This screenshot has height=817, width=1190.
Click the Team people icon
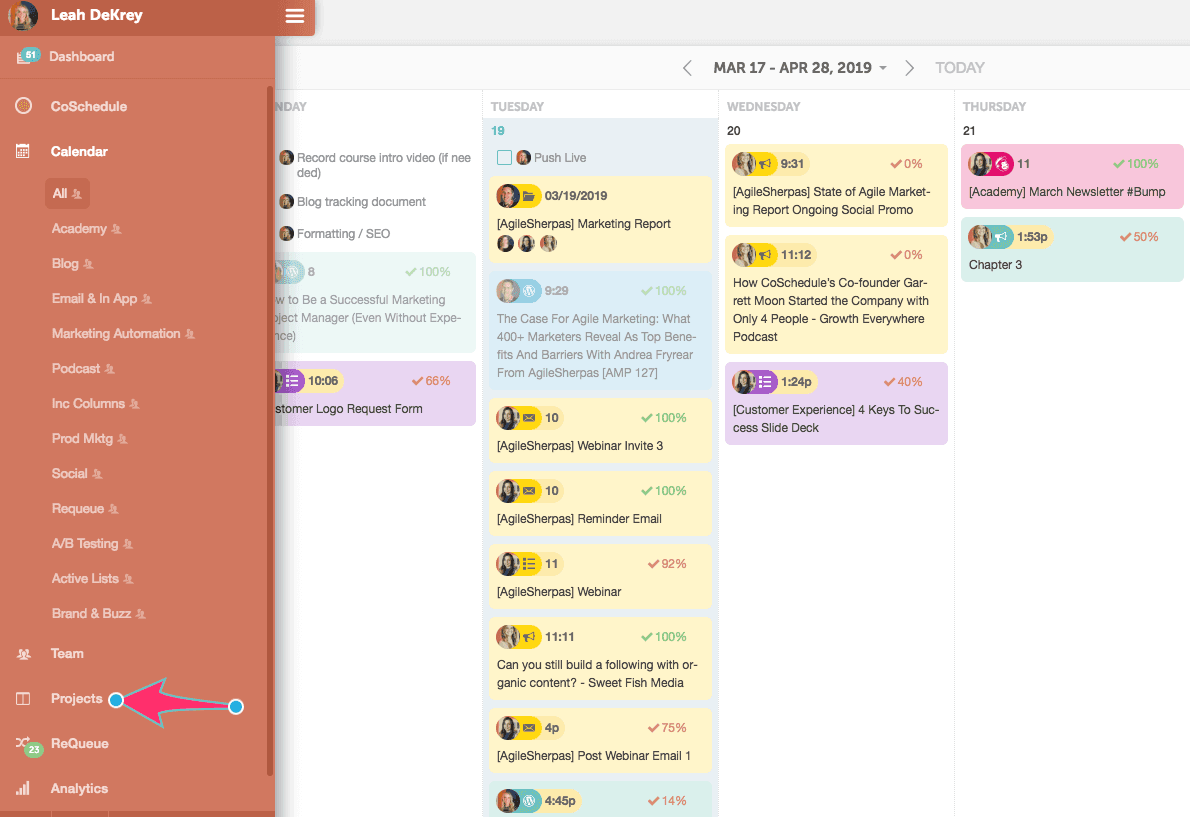(x=24, y=654)
